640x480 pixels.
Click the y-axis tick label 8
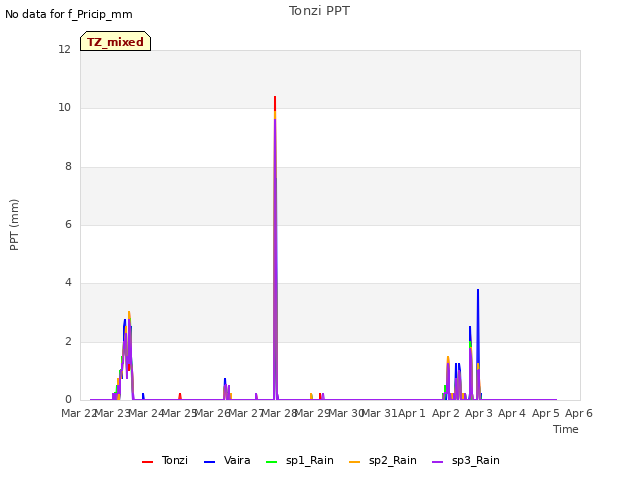click(x=68, y=166)
